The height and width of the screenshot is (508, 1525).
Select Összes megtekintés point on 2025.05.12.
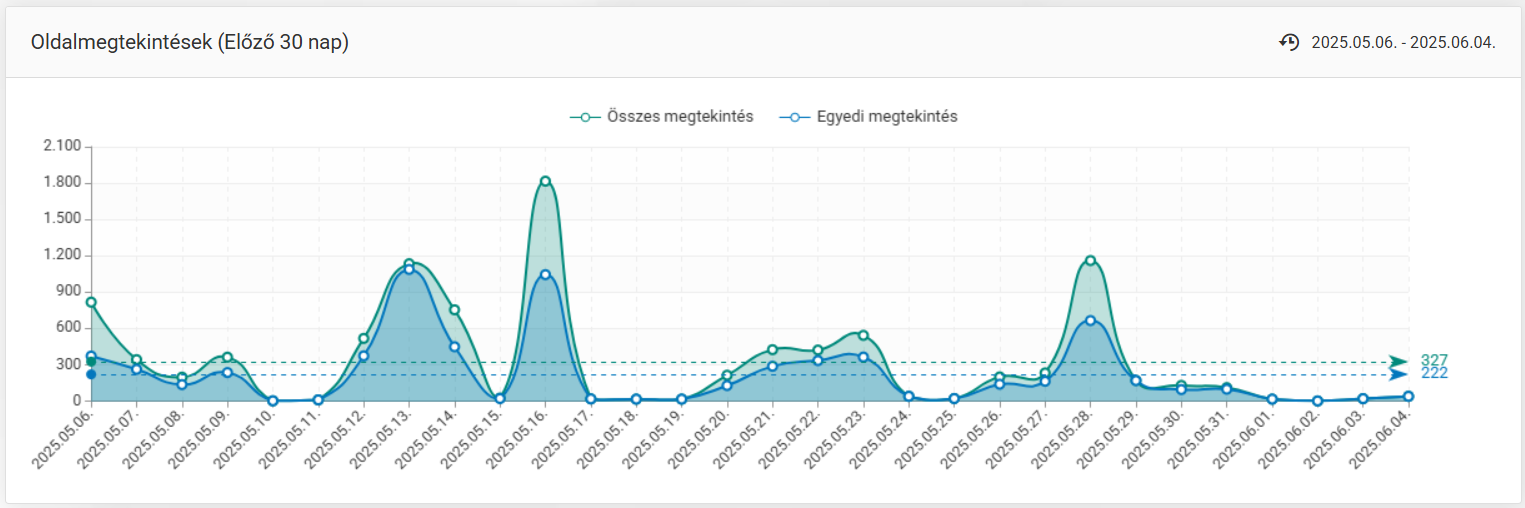click(x=364, y=338)
